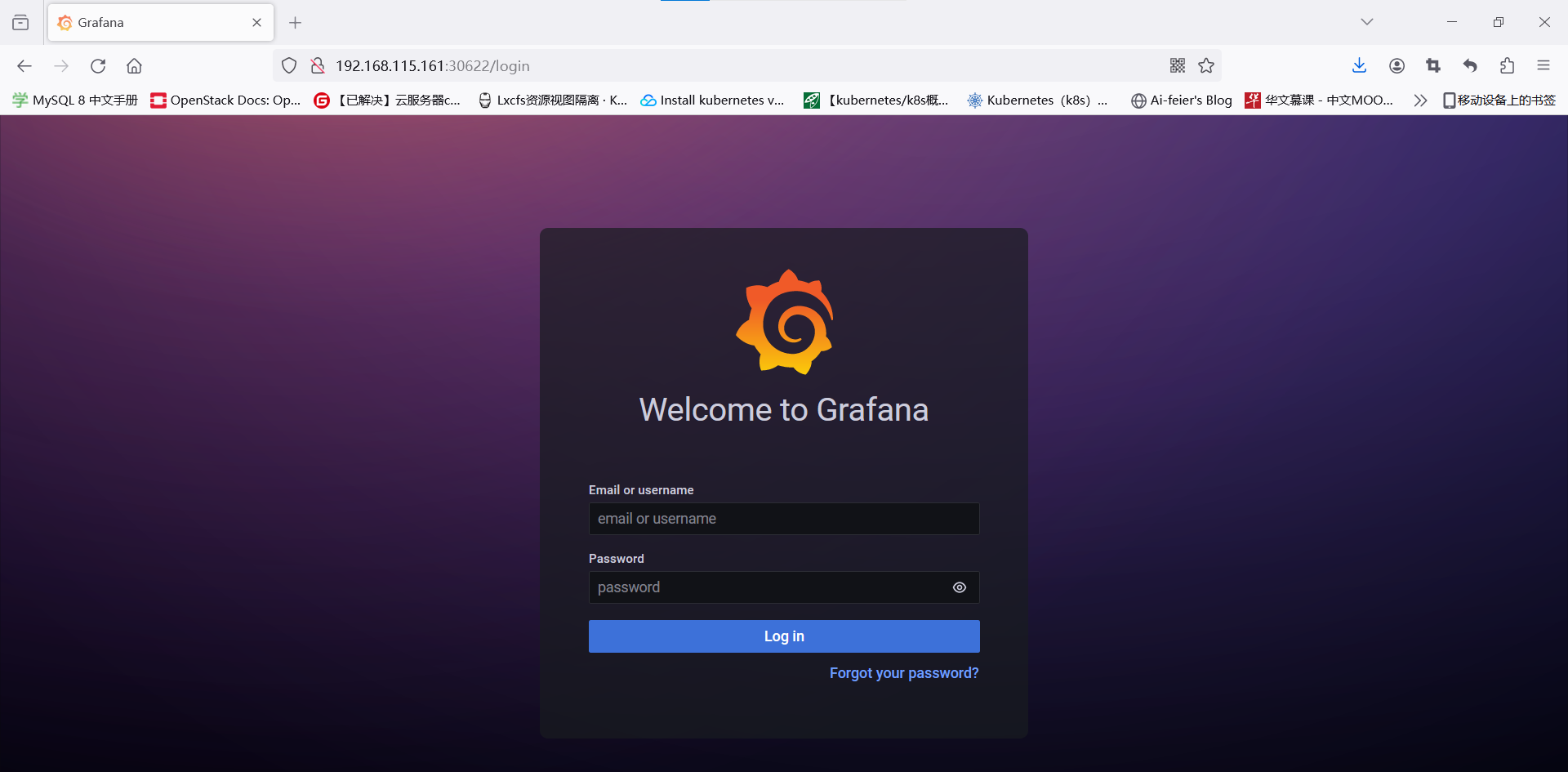Go forward to next page
The height and width of the screenshot is (772, 1568).
pos(61,66)
